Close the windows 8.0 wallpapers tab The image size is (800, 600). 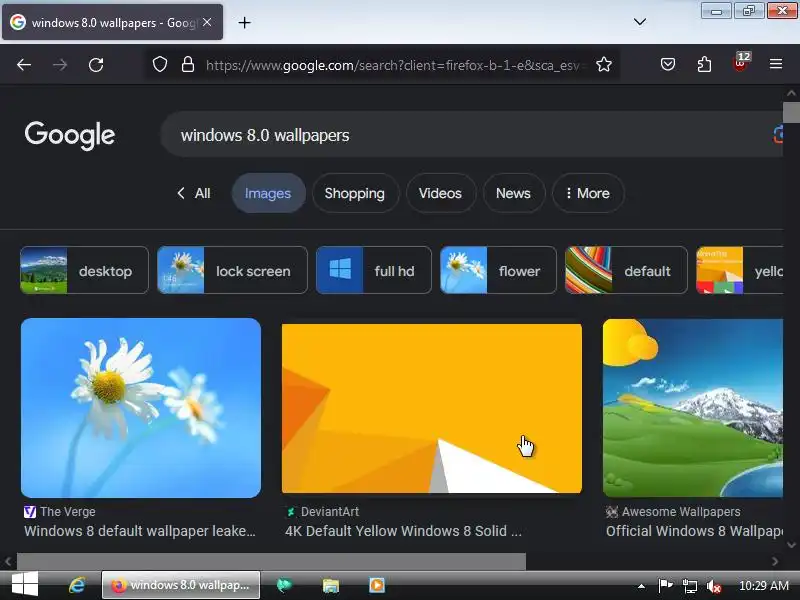coord(207,22)
